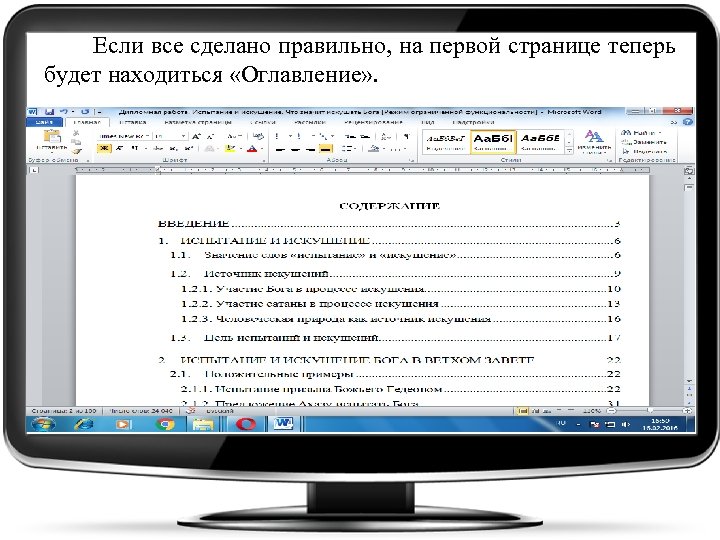The image size is (720, 540).
Task: Click the zoom slider in status bar
Action: [x=650, y=411]
